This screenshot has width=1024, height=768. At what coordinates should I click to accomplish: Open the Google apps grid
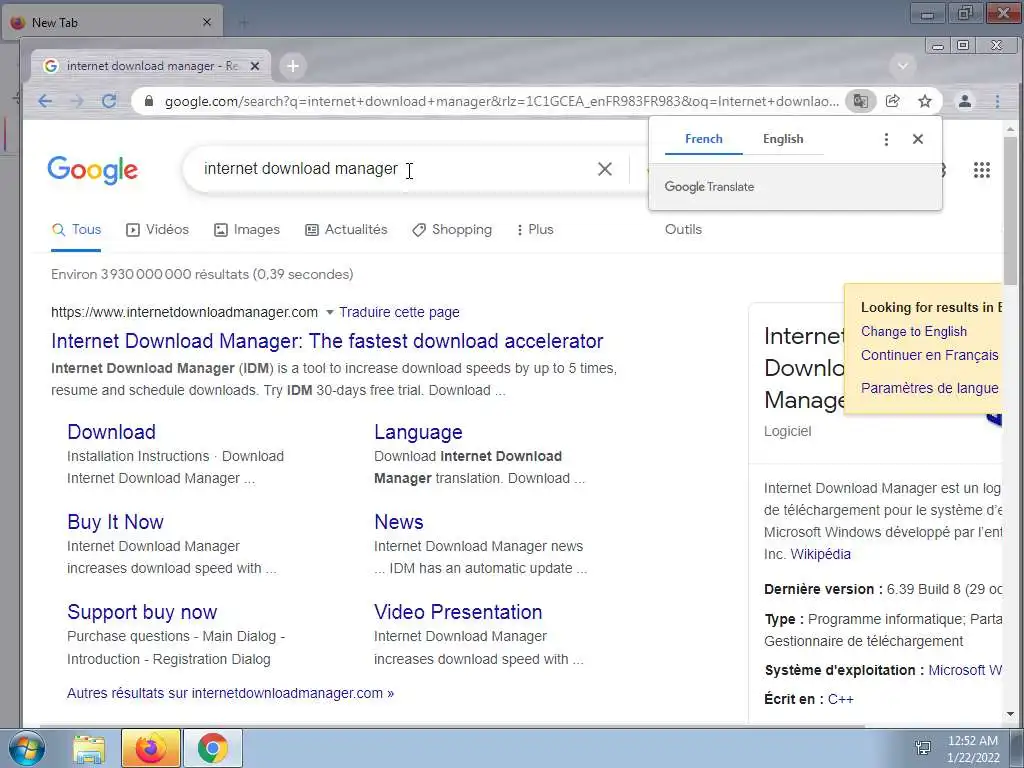point(982,170)
